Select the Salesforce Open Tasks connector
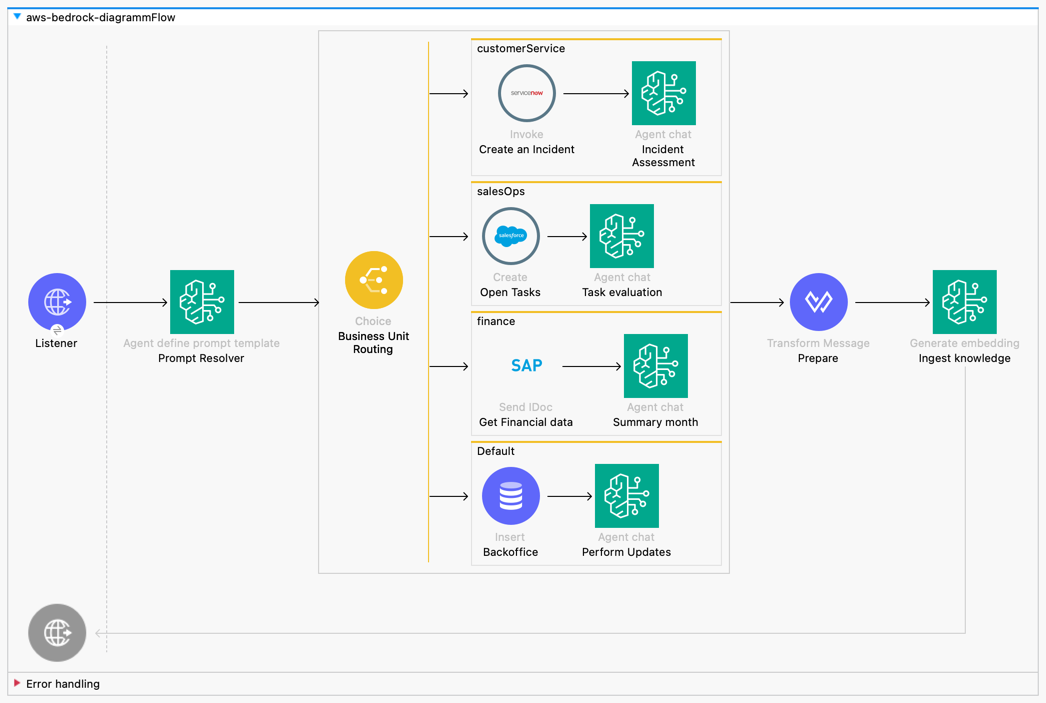 pyautogui.click(x=511, y=236)
